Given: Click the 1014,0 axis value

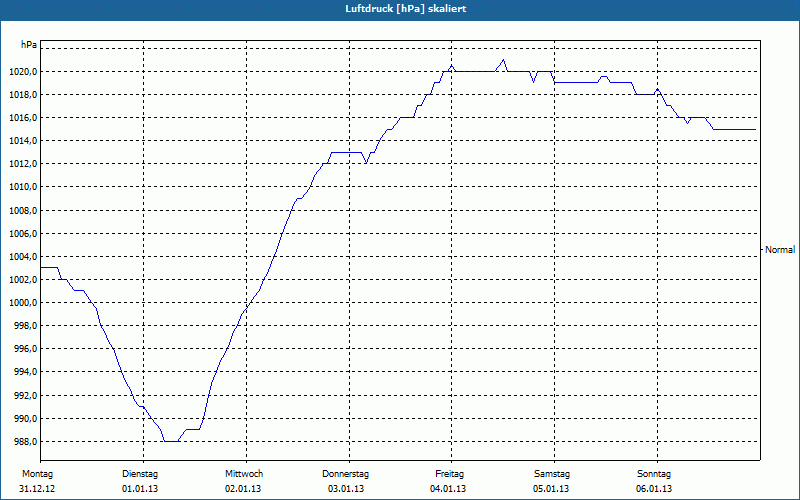Looking at the screenshot, I should point(23,141).
